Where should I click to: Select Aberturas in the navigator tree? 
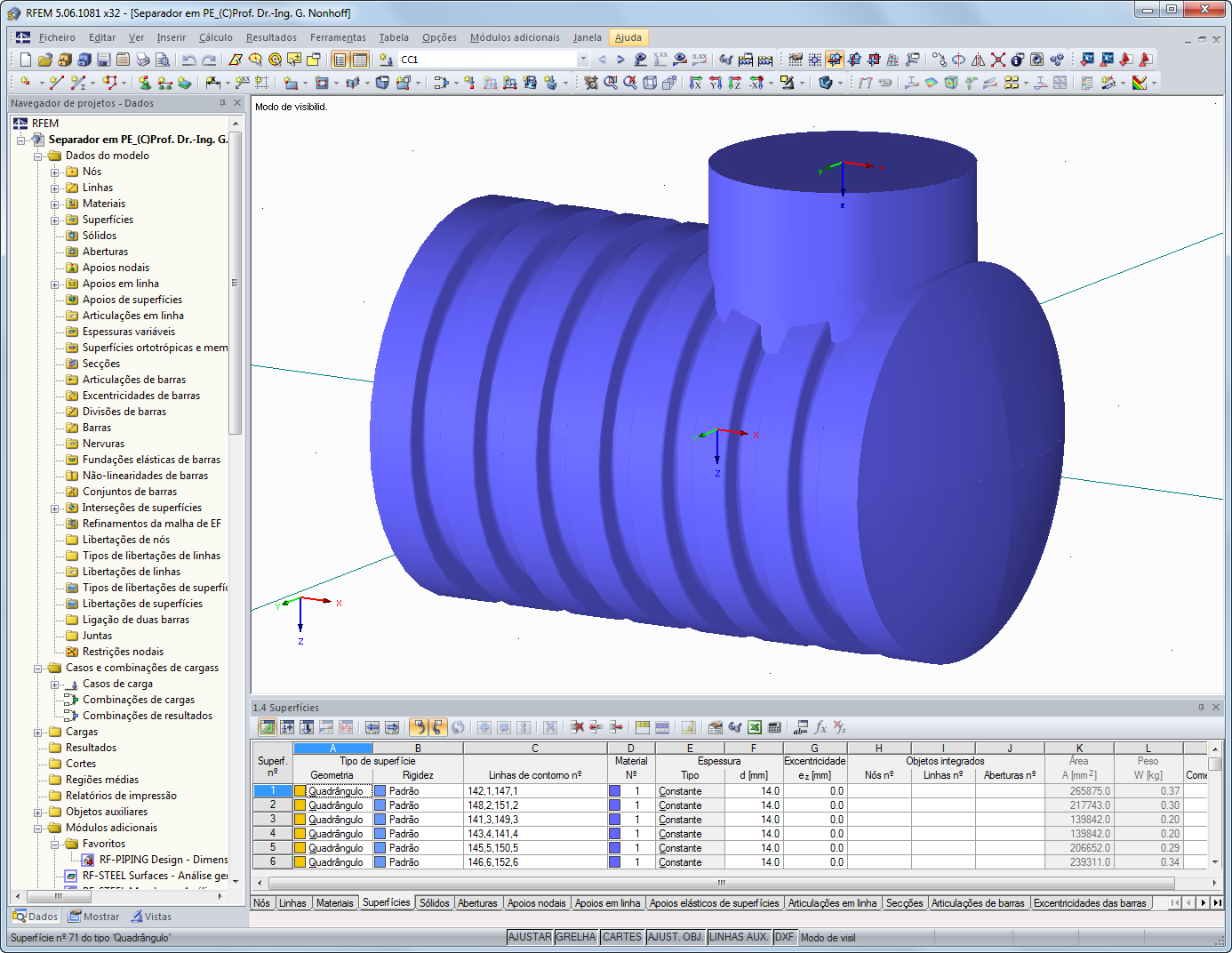105,252
